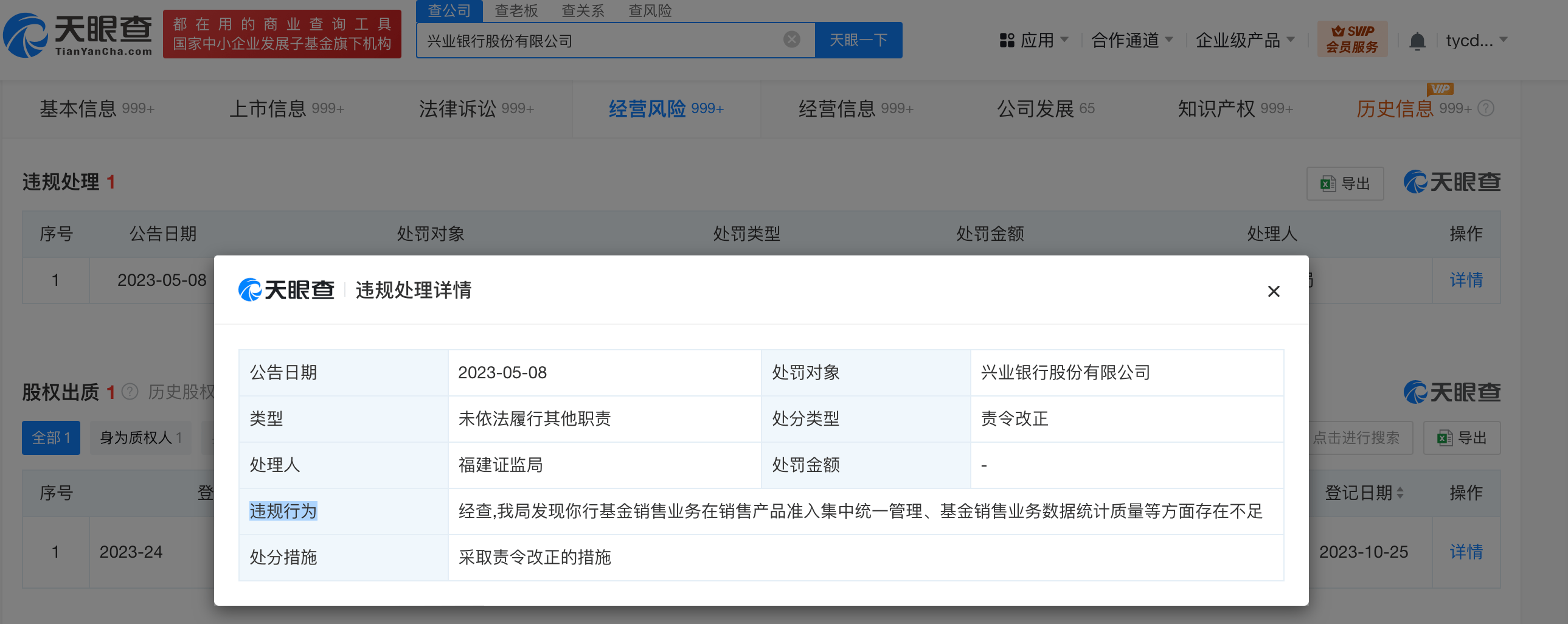
Task: Open the tycd... account menu
Action: [1476, 40]
